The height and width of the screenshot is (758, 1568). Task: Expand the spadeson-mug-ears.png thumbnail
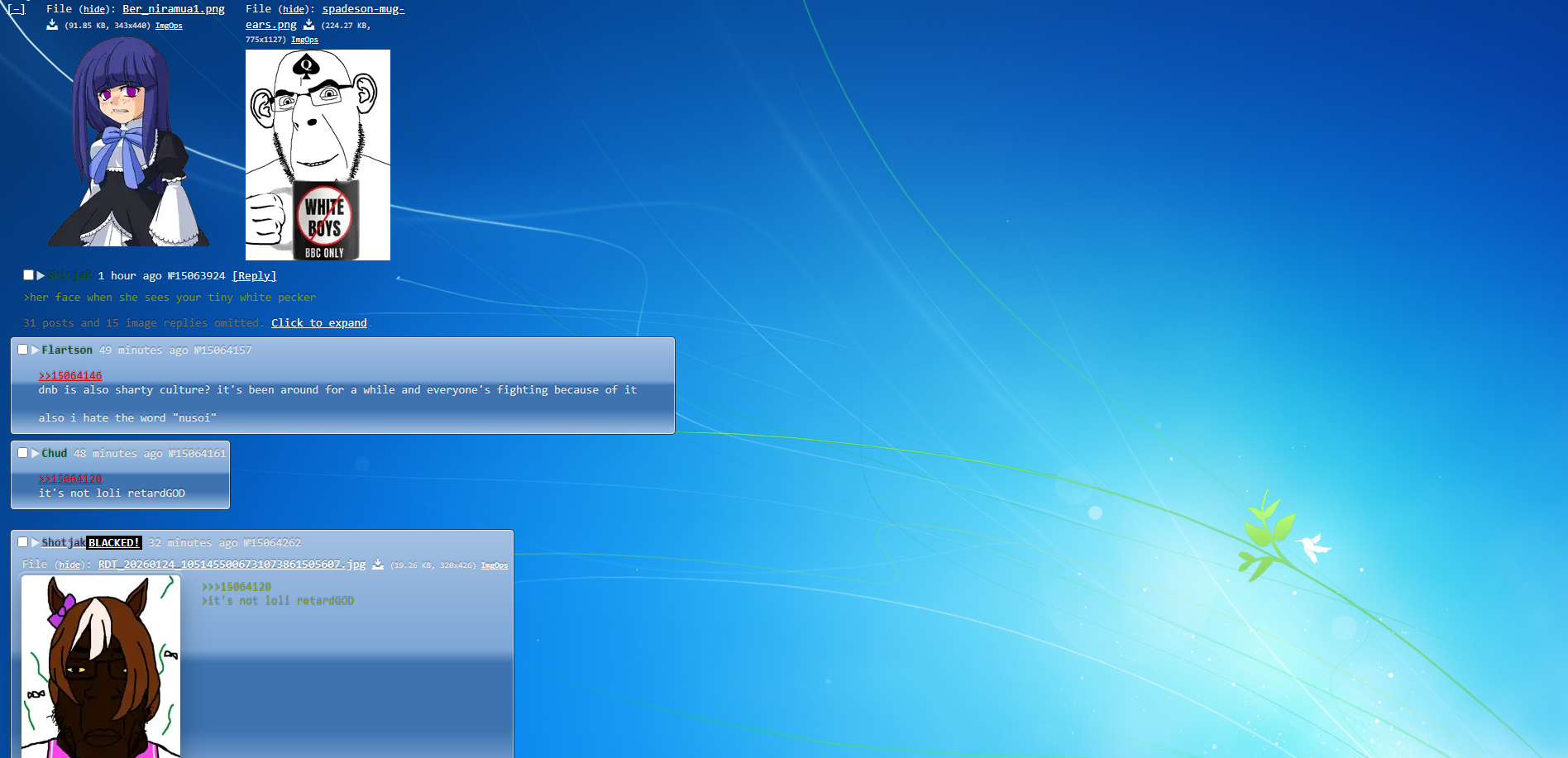coord(318,155)
